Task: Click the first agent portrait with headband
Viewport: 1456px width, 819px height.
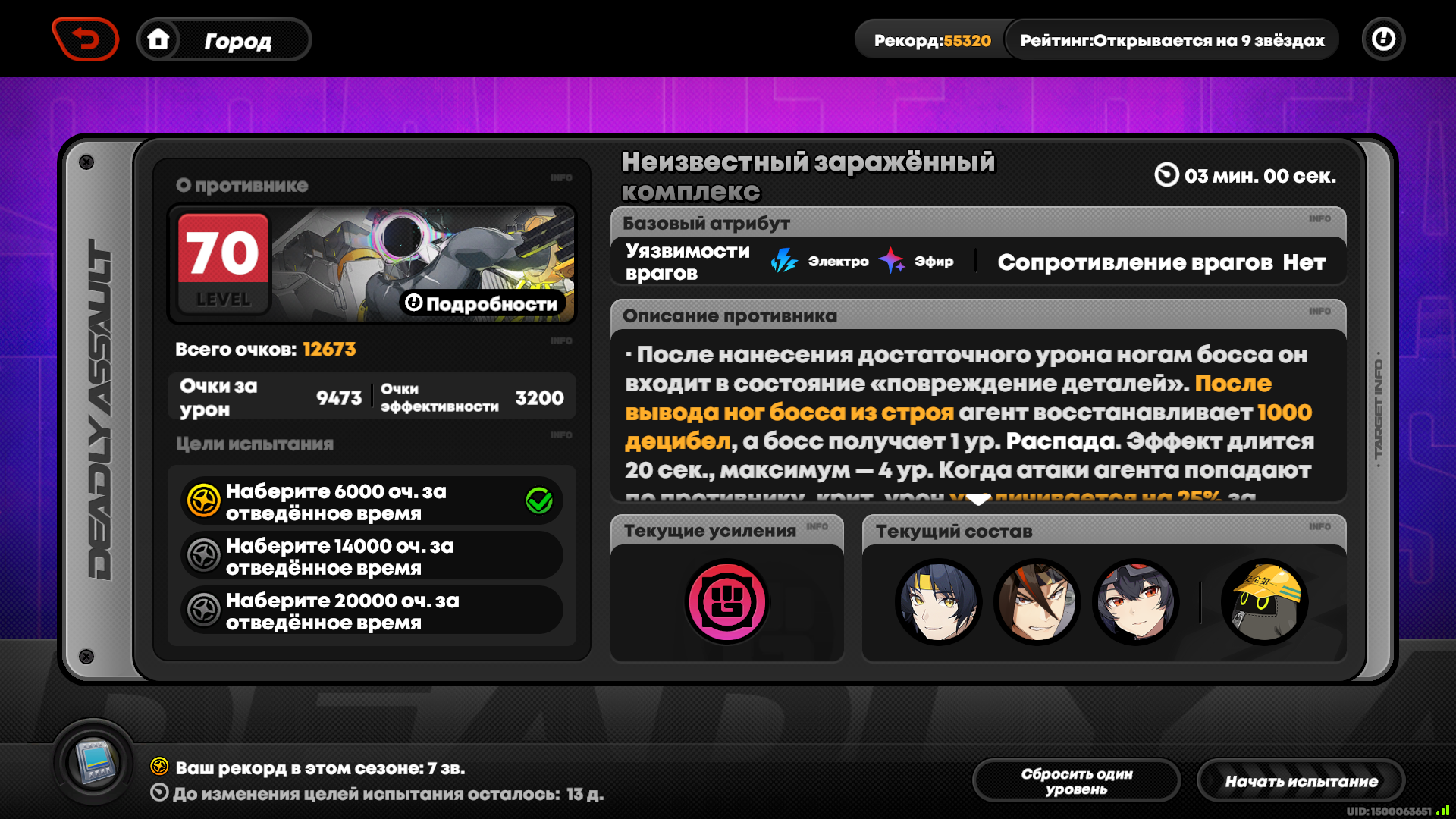Action: pyautogui.click(x=938, y=602)
